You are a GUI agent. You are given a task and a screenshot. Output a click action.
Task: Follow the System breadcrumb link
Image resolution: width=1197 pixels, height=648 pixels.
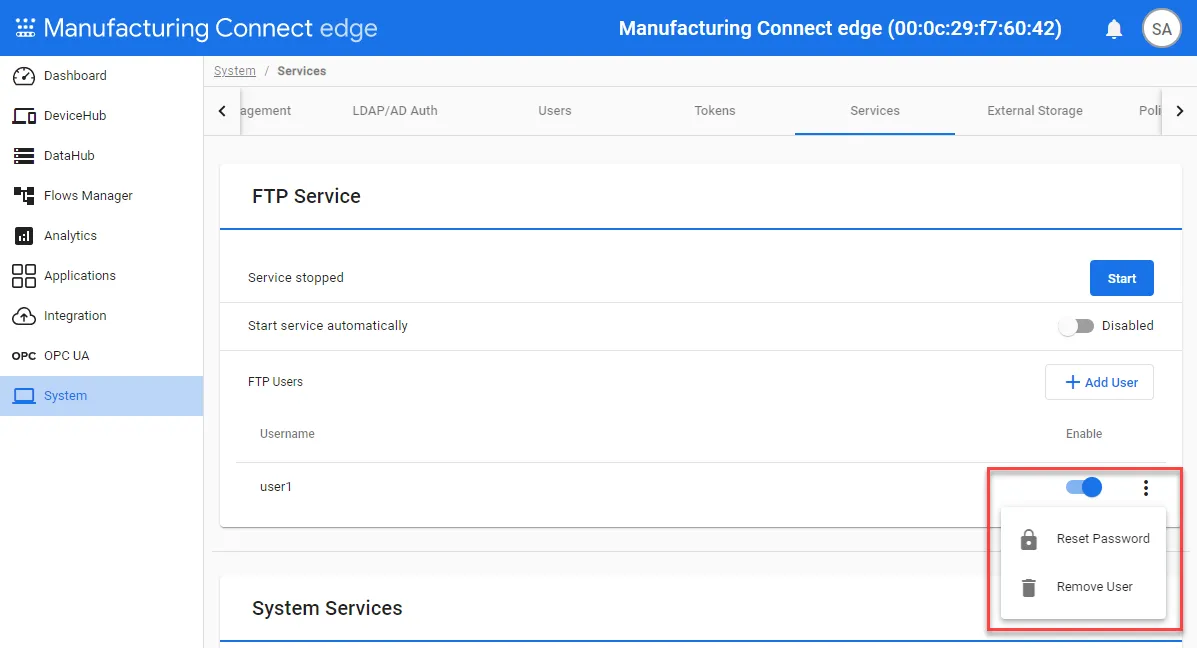coord(234,71)
